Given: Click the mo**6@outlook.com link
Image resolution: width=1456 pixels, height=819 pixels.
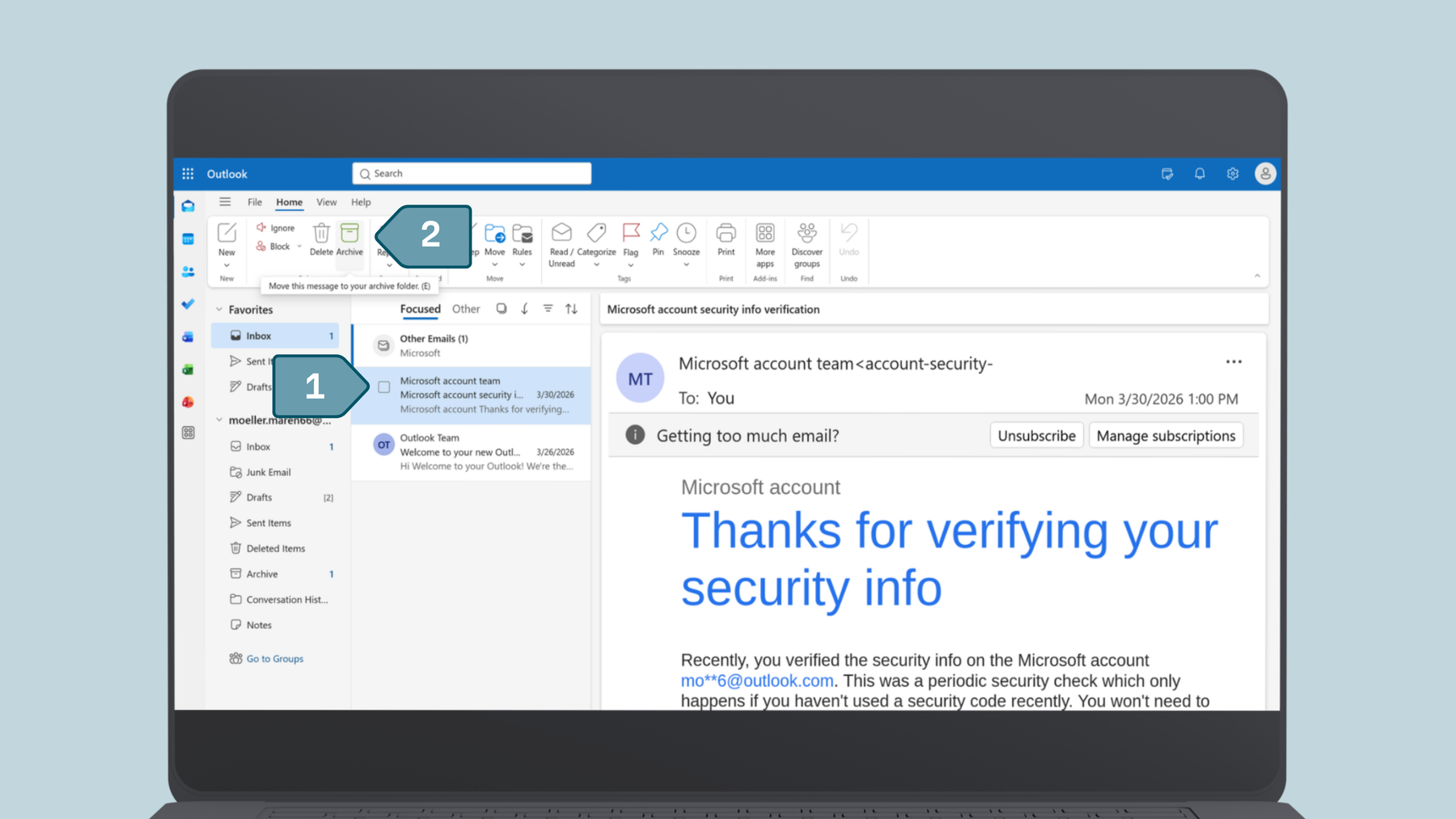Looking at the screenshot, I should 756,681.
